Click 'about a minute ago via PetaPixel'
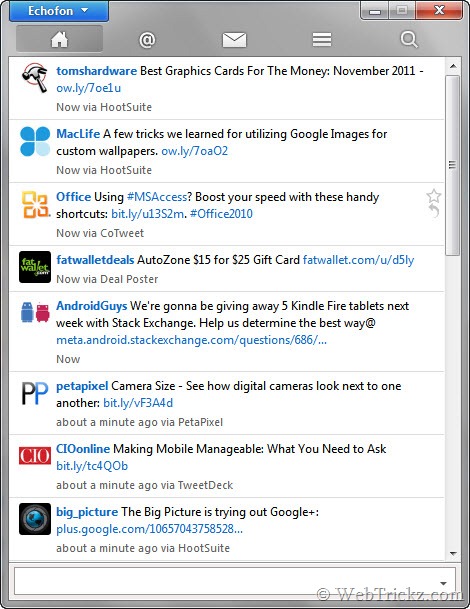 coord(139,422)
